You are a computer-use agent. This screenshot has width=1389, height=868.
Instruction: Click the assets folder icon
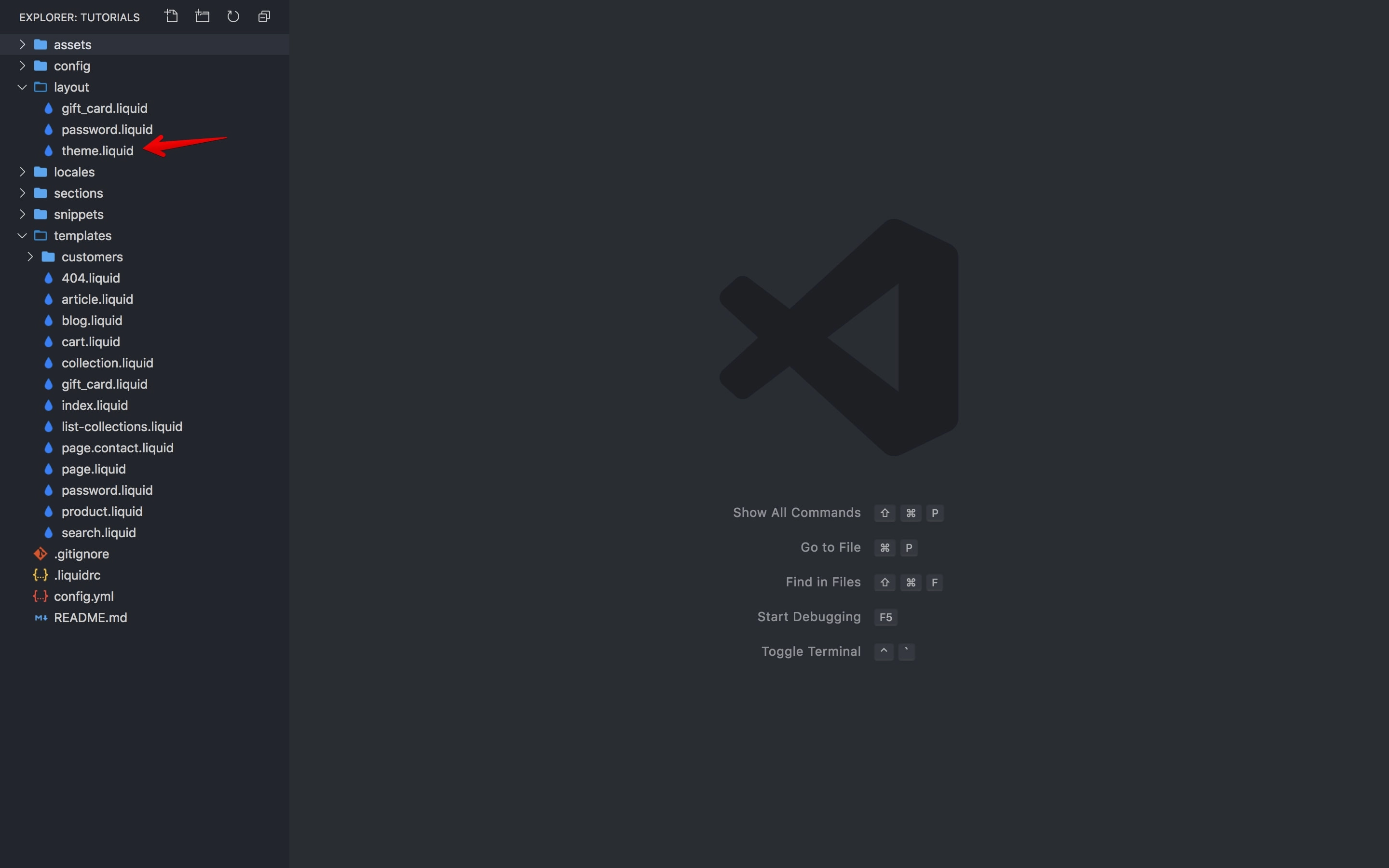point(40,44)
